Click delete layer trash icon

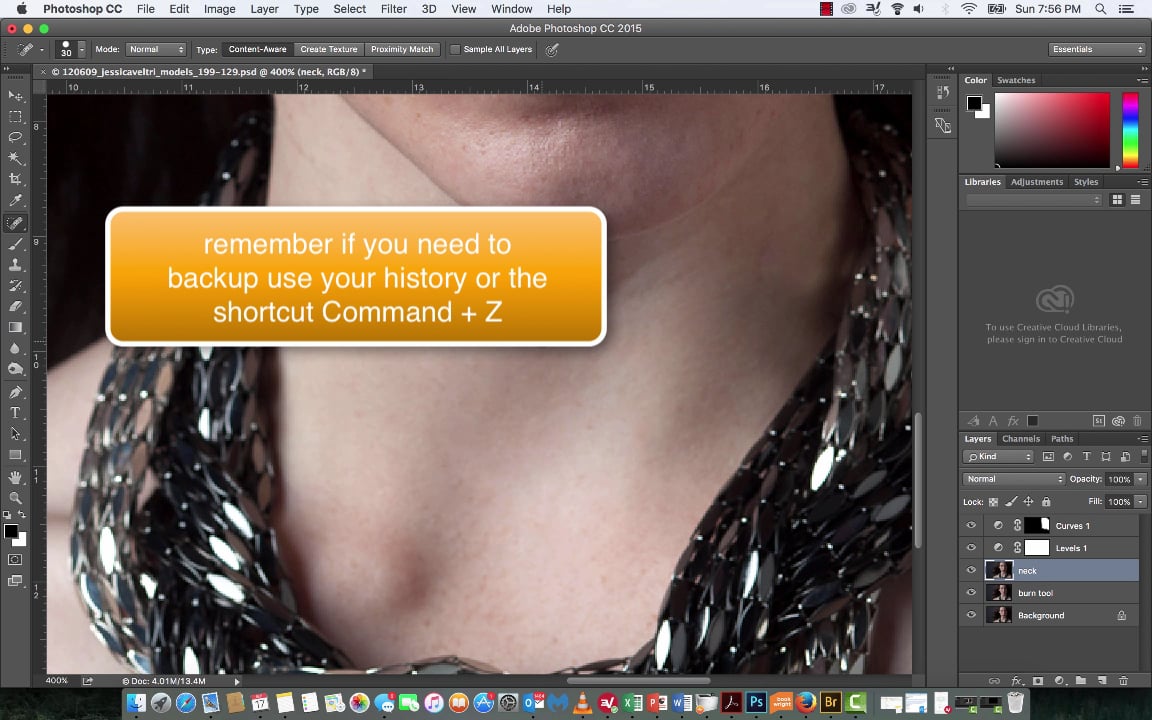(1123, 681)
